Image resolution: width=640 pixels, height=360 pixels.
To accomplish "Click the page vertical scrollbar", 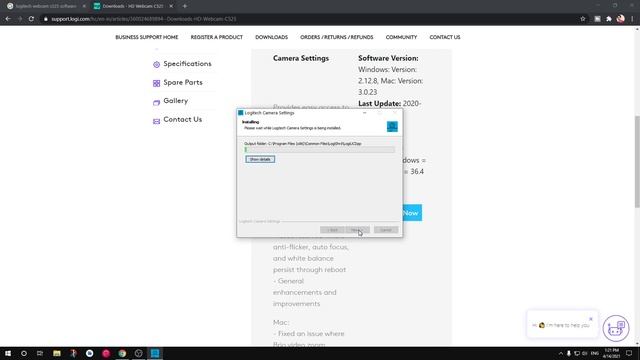I will click(637, 162).
